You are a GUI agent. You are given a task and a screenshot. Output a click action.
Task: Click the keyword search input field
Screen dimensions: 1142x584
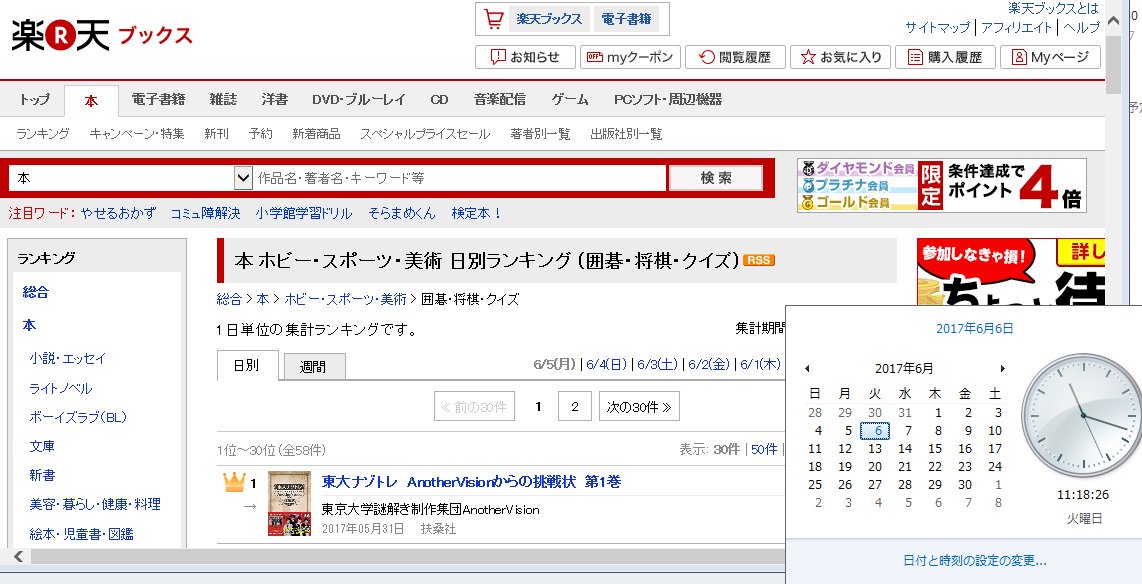pos(460,178)
